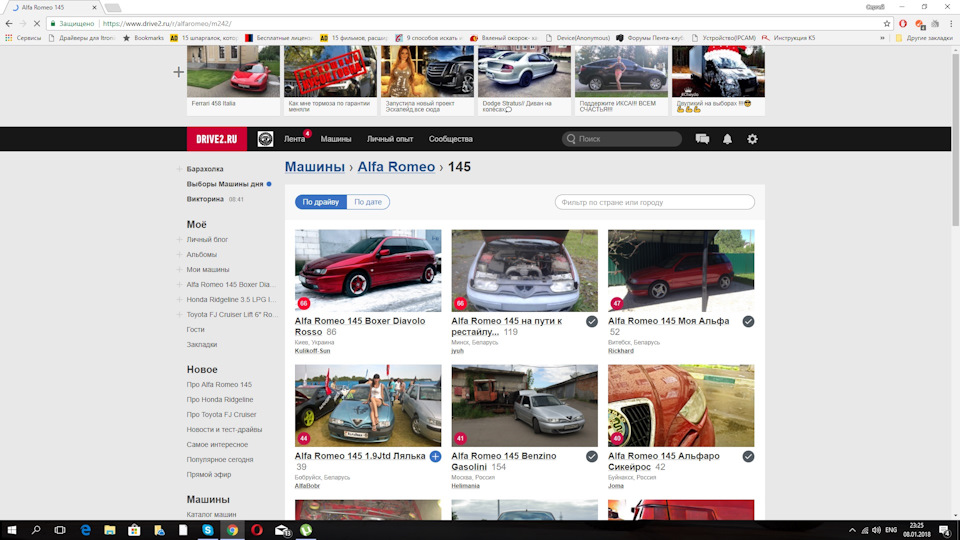Subscribe with plus button to 1.9Jtd Лялька

coord(435,456)
